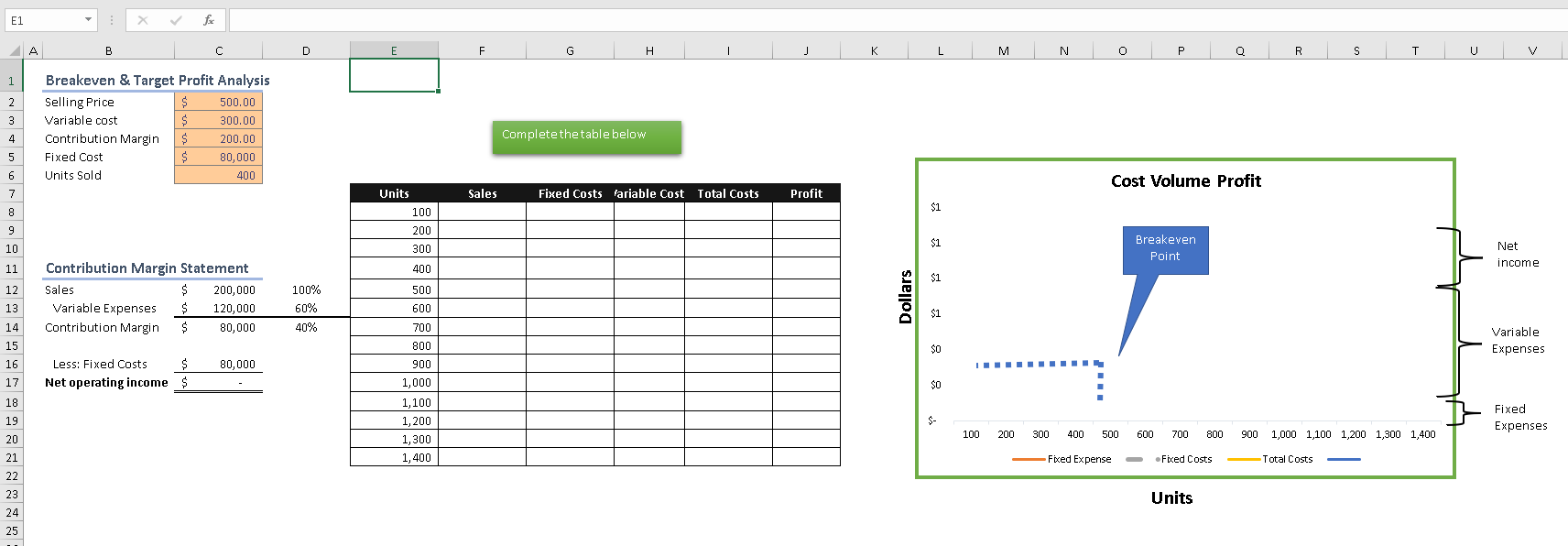This screenshot has height=546, width=1568.
Task: Click the 60% percentage cell
Action: tap(306, 309)
